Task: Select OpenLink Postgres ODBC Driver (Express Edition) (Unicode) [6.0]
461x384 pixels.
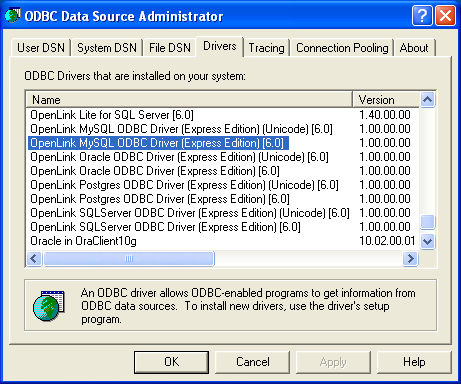Action: pyautogui.click(x=184, y=185)
